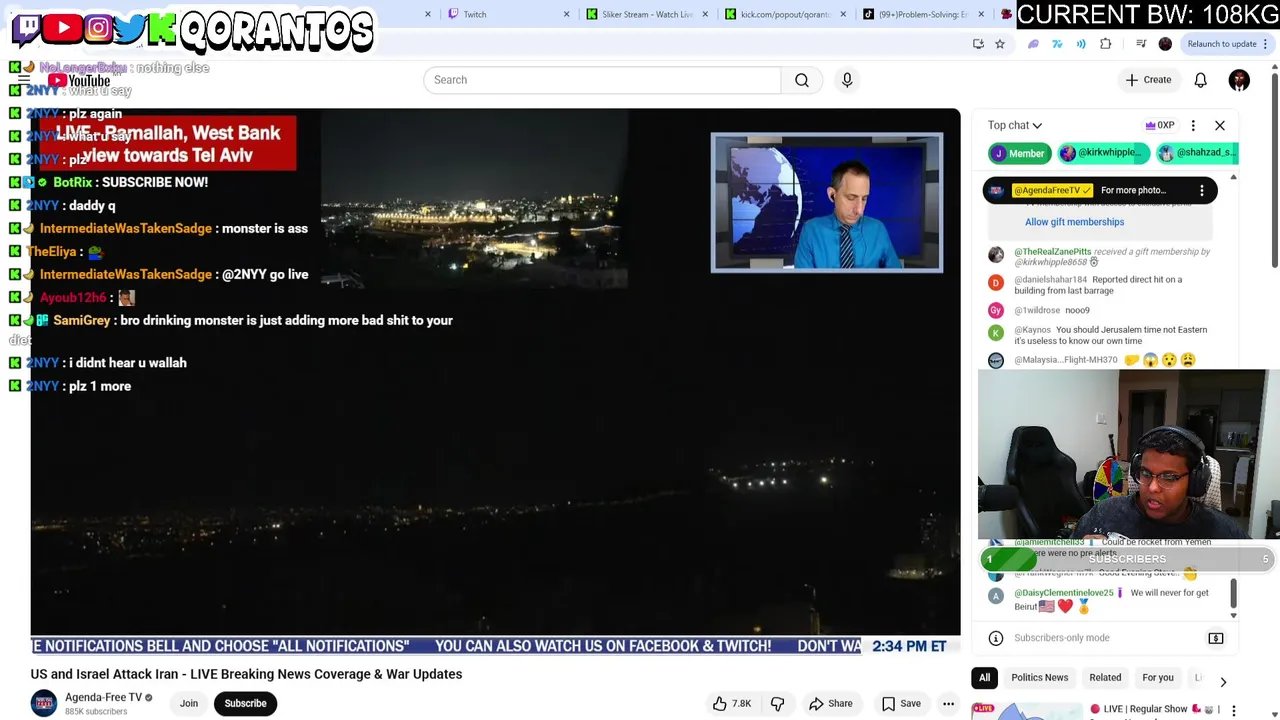Screen dimensions: 1280x720
Task: Open more actions for the video
Action: [948, 703]
